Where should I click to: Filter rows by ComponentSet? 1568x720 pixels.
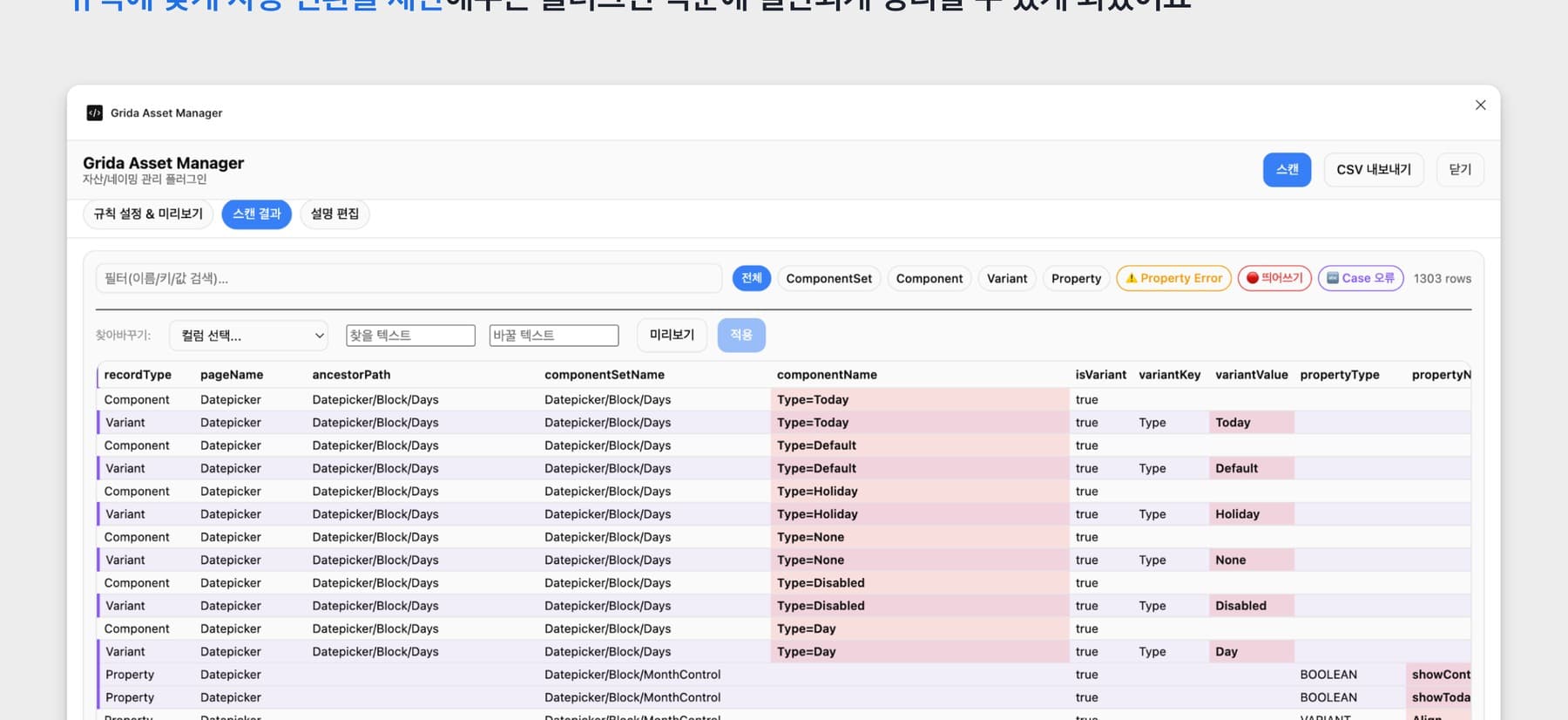click(828, 278)
